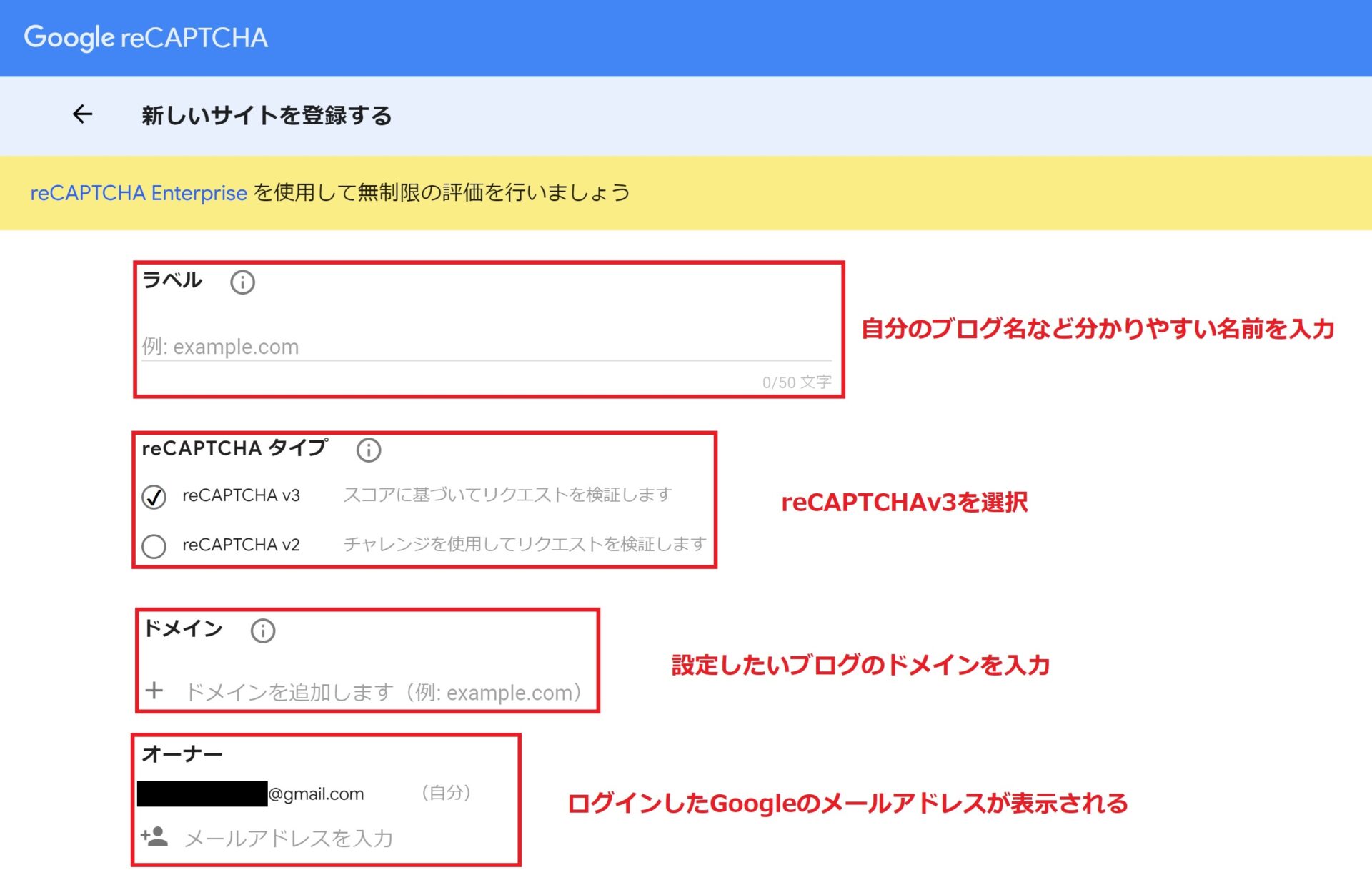Click the Google reCAPTCHA header logo
This screenshot has width=1372, height=870.
coord(146,38)
